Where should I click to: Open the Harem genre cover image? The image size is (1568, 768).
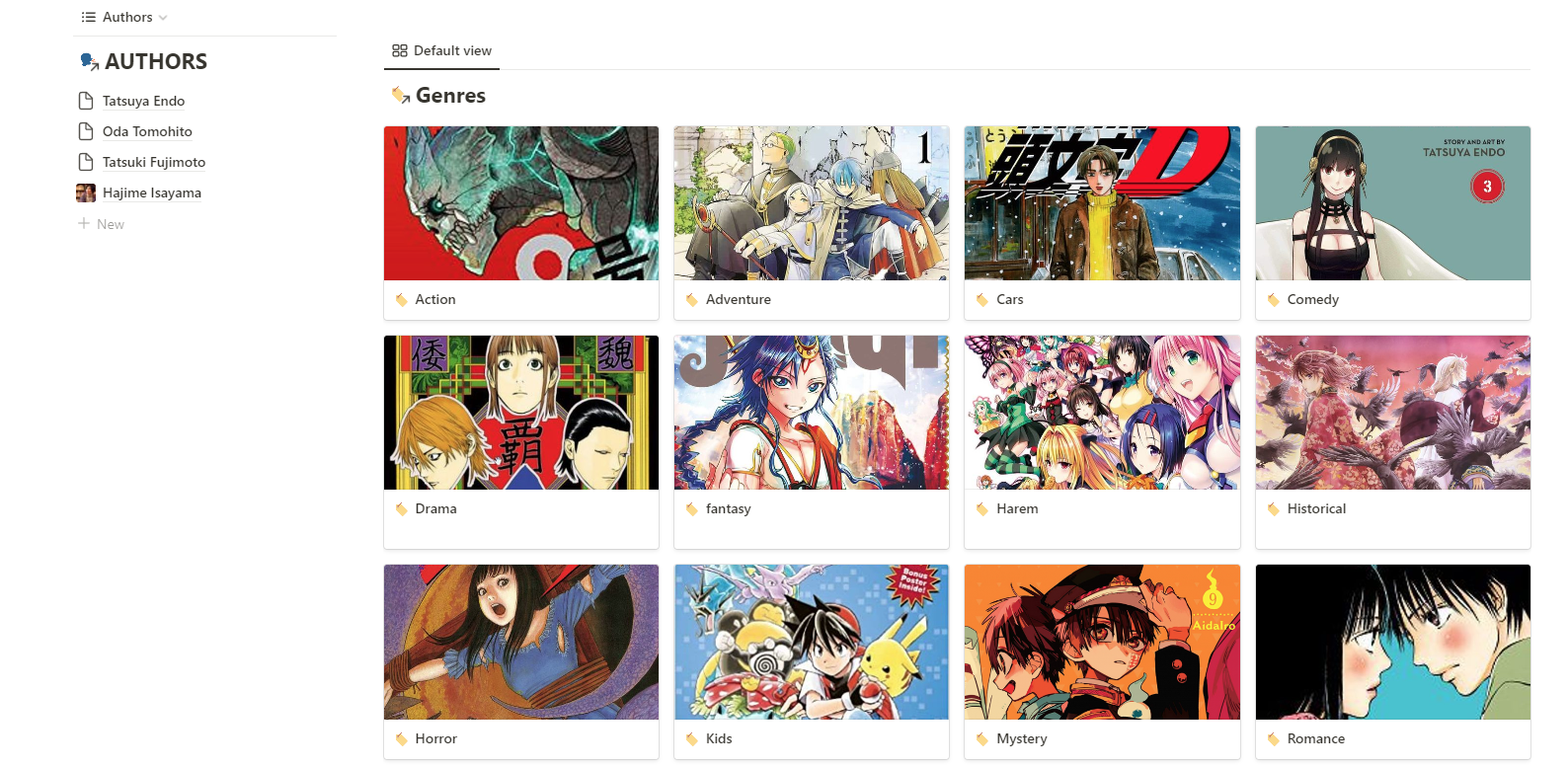click(x=1102, y=413)
